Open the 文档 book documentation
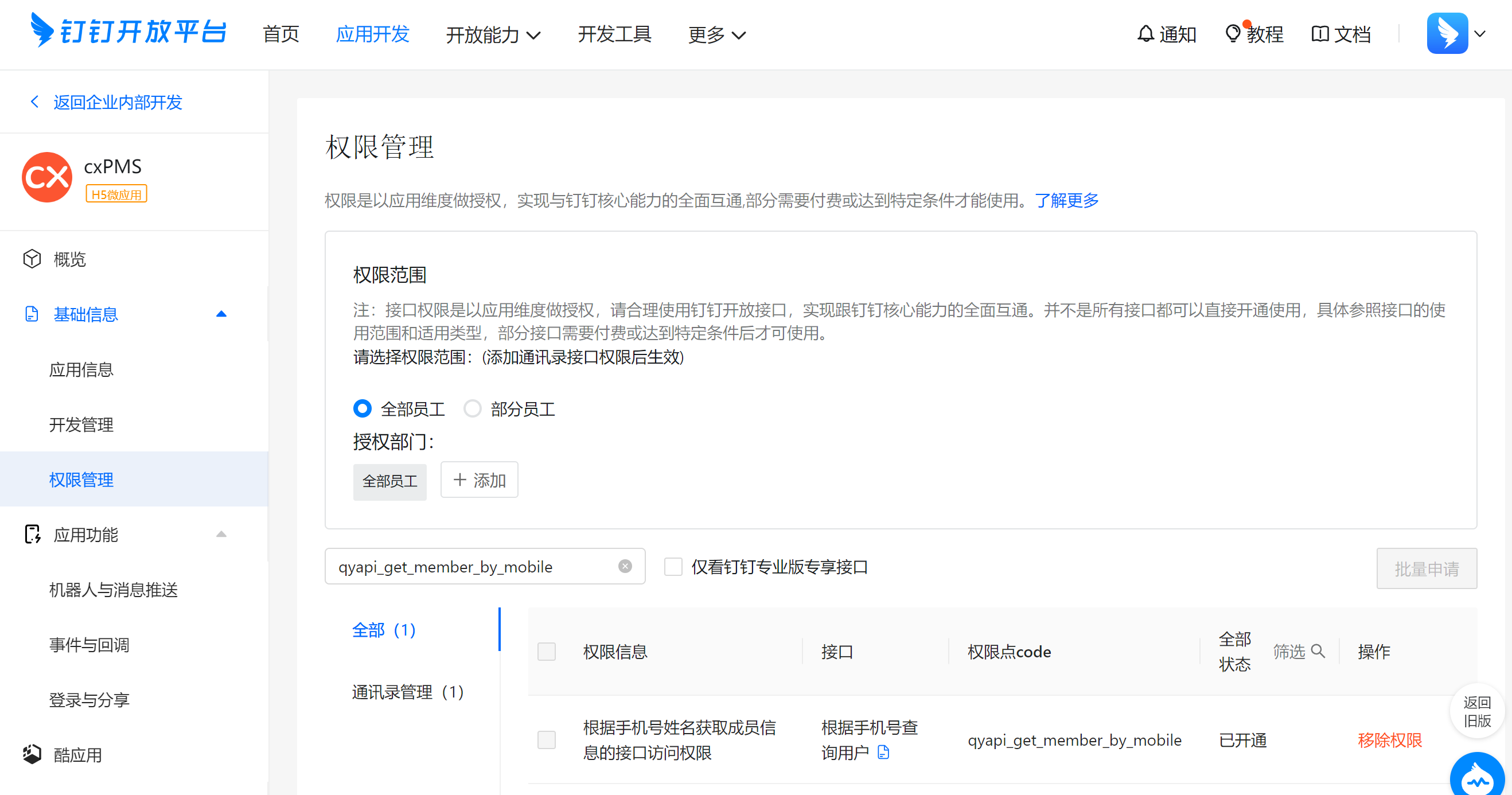 (1340, 34)
